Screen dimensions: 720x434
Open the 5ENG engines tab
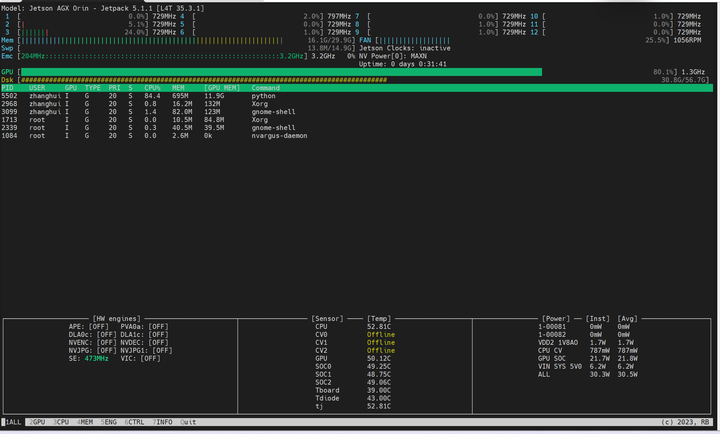click(x=108, y=422)
